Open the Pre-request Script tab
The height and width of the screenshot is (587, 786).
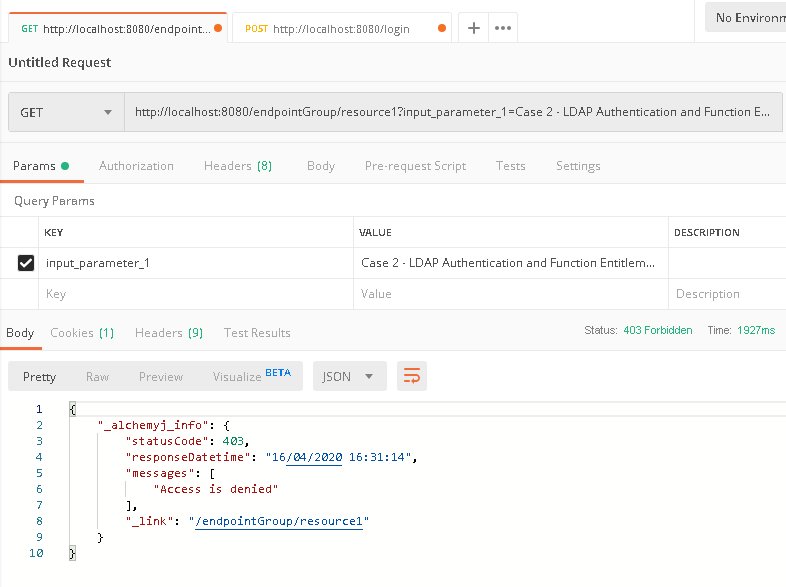[415, 166]
